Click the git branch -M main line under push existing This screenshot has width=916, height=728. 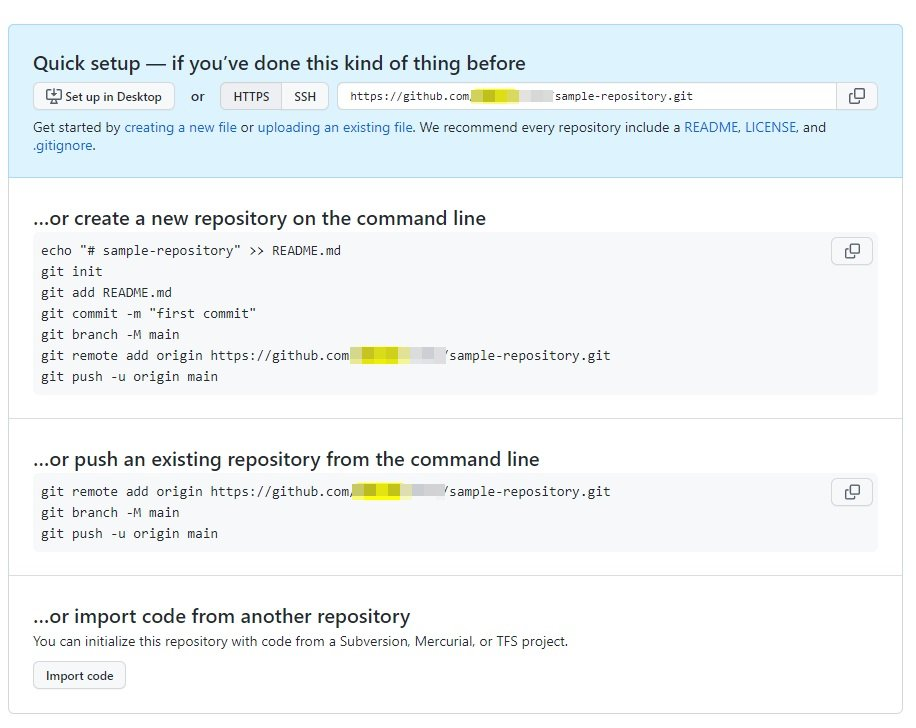pos(110,513)
